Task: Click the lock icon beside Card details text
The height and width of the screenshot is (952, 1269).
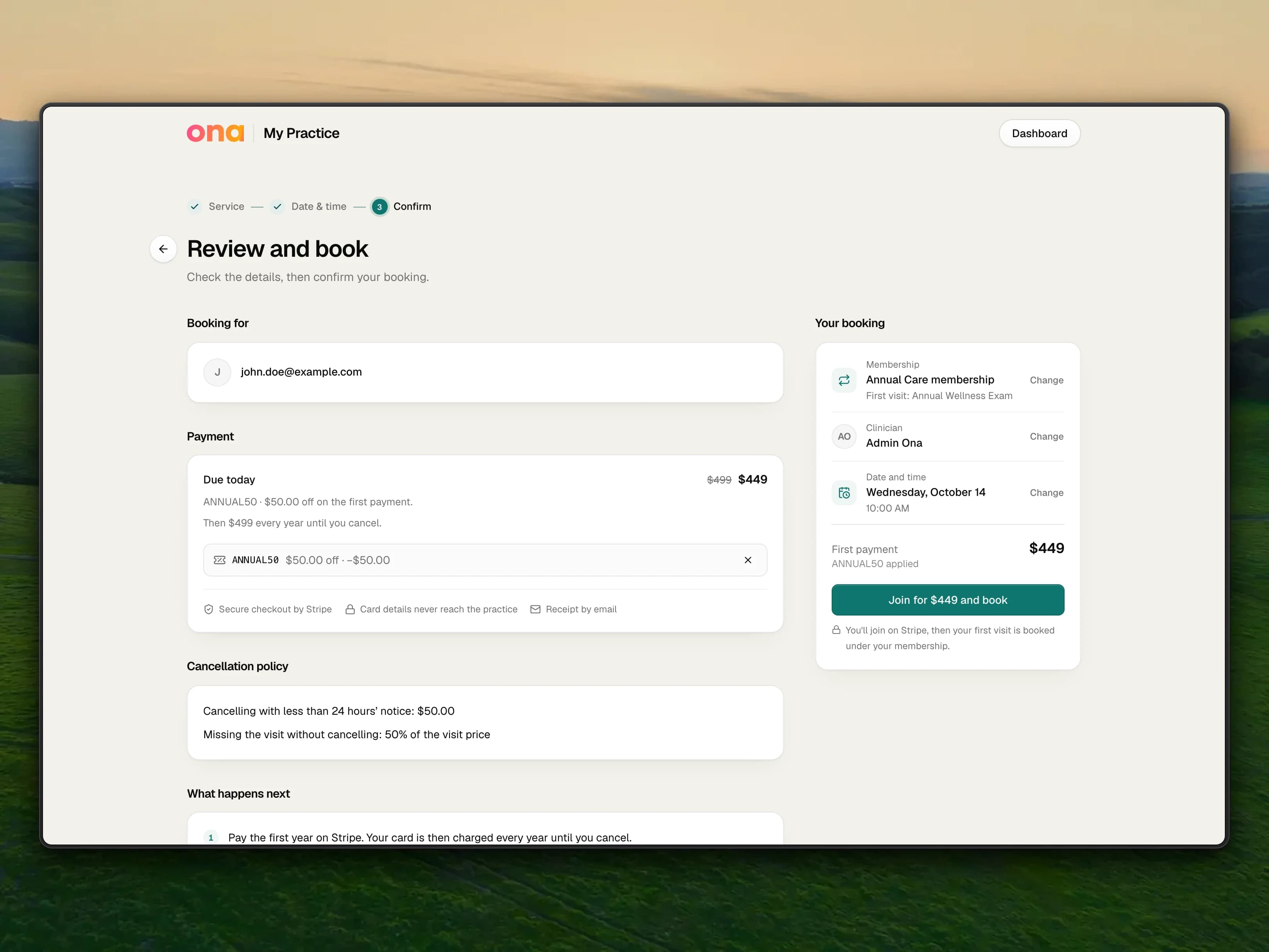Action: point(350,609)
